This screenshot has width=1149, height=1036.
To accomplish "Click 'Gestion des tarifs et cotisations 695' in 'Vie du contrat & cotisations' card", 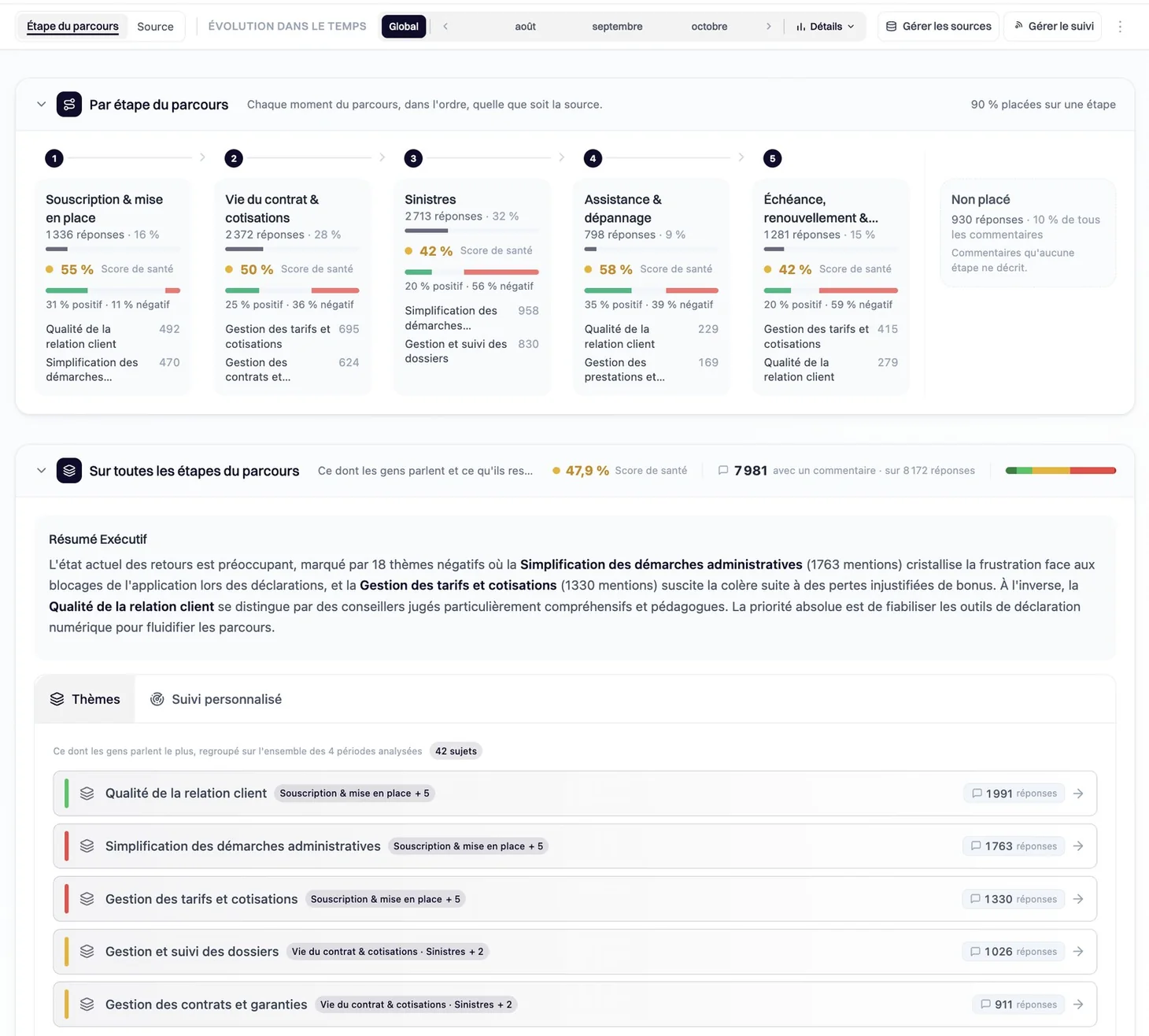I will (x=292, y=336).
